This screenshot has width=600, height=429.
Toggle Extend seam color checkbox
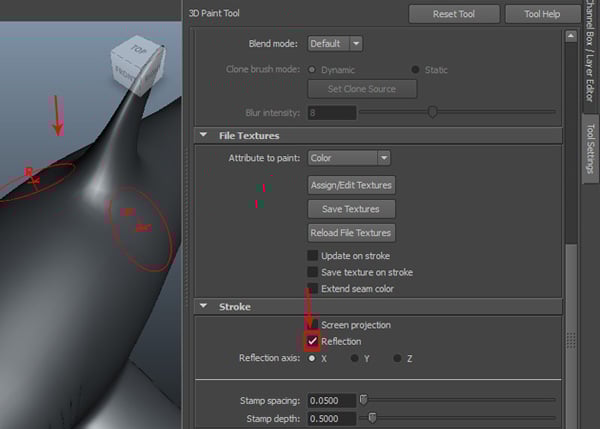coord(313,289)
